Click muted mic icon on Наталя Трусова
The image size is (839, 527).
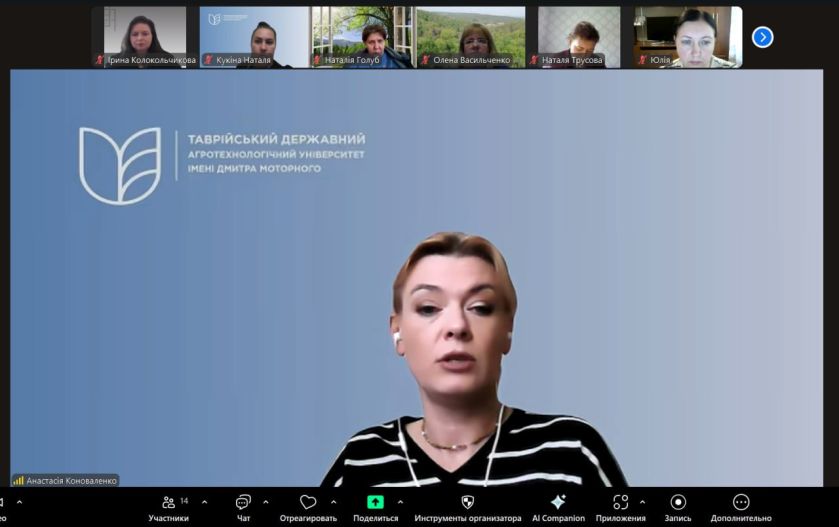tap(534, 60)
